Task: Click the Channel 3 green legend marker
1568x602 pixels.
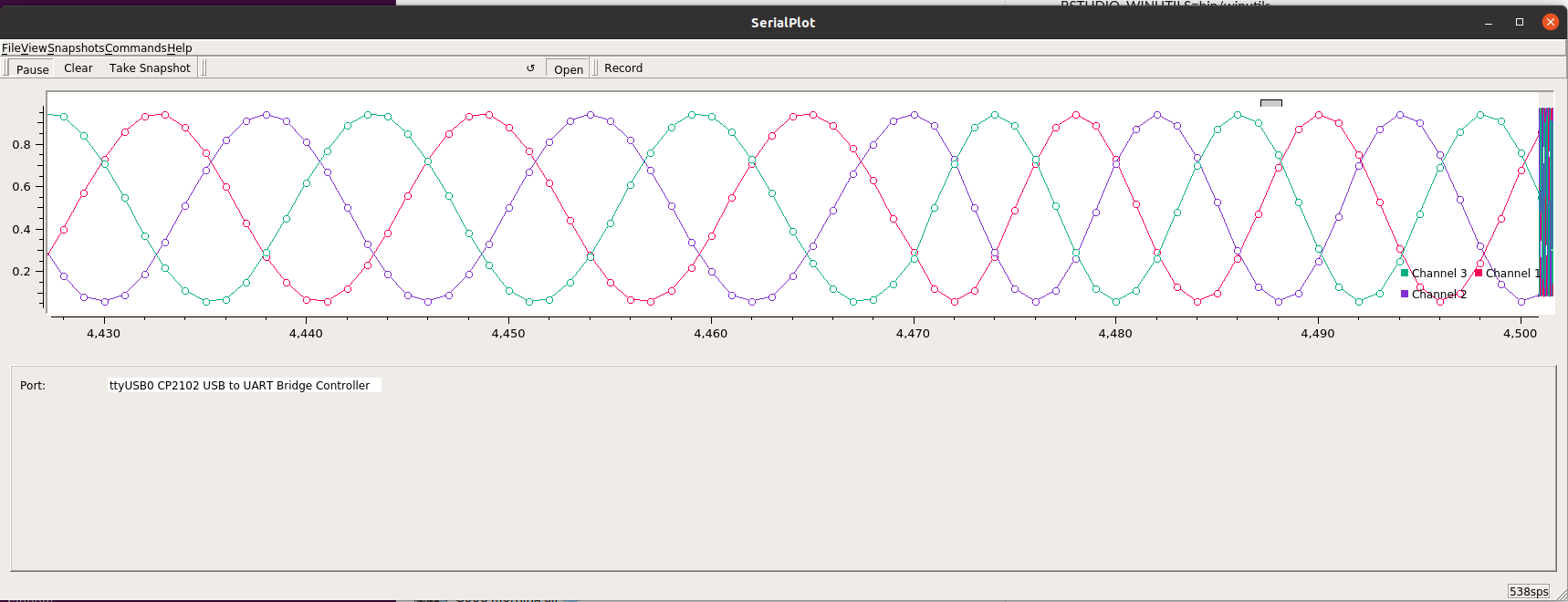Action: click(x=1405, y=273)
